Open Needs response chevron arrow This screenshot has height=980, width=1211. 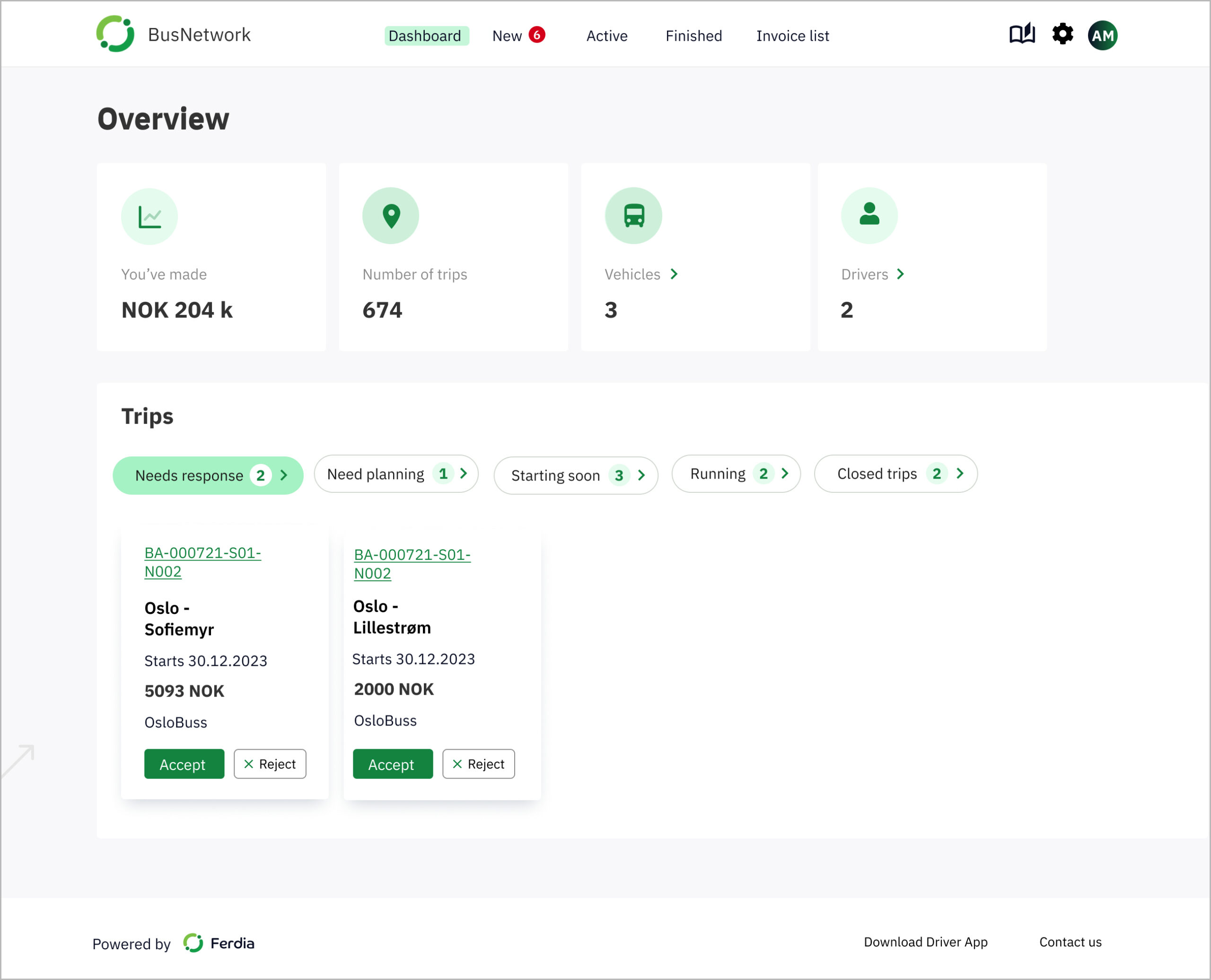click(x=284, y=475)
